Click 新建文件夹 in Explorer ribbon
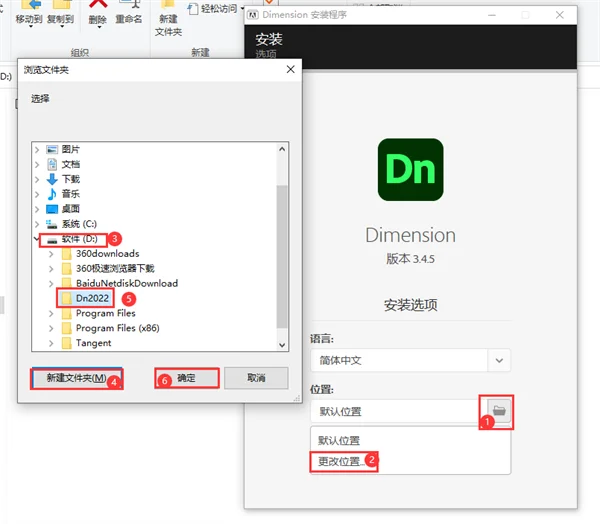The height and width of the screenshot is (524, 600). click(x=168, y=19)
